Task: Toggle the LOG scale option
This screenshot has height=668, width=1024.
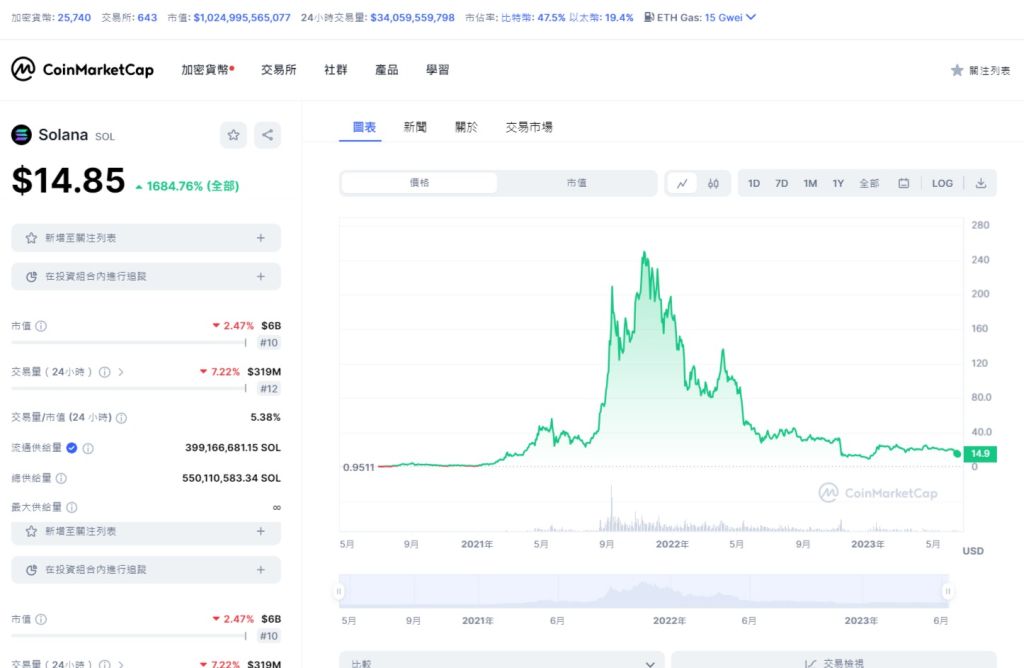Action: coord(942,183)
